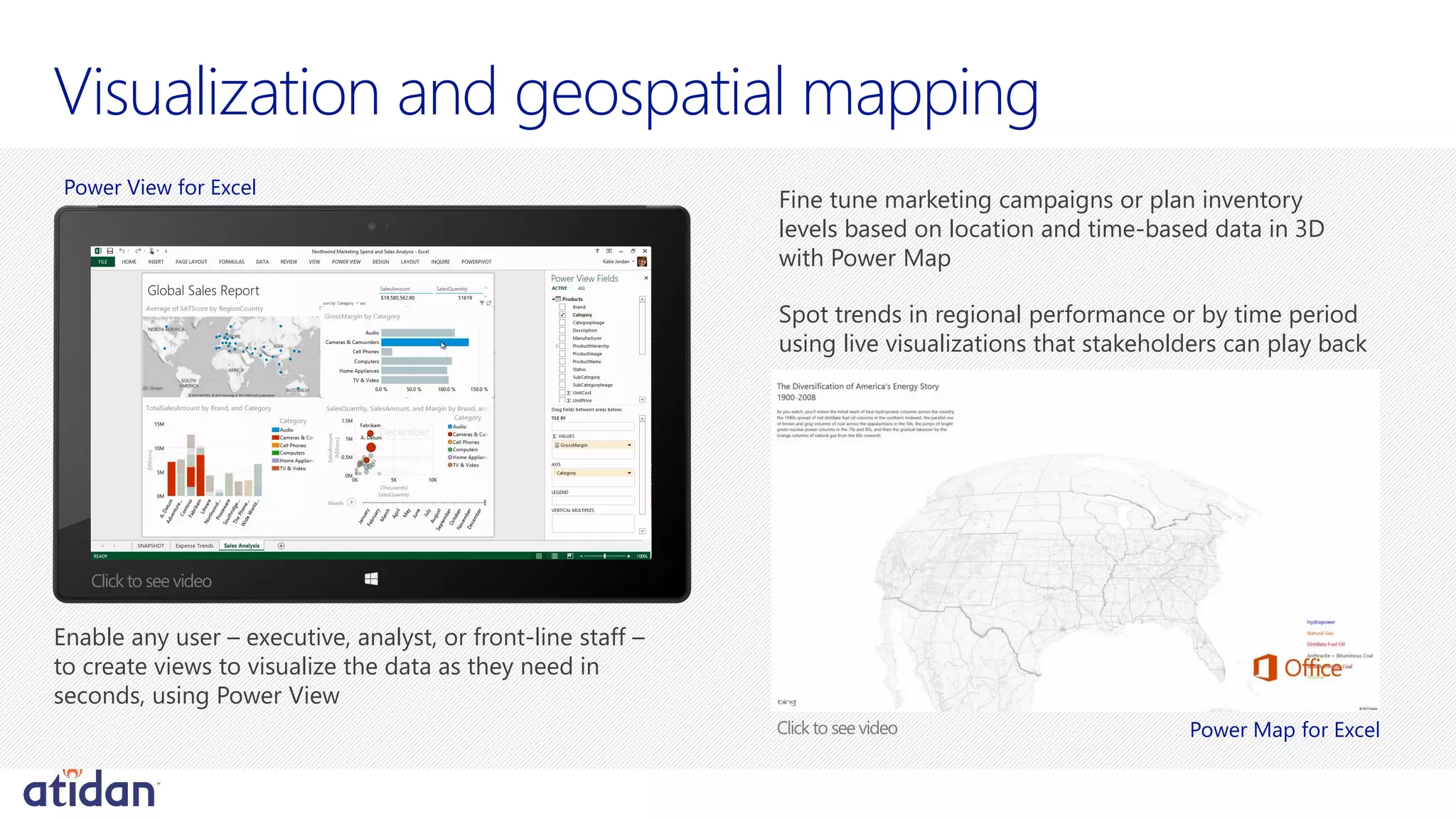Click the Audio legend color swatch

(275, 430)
